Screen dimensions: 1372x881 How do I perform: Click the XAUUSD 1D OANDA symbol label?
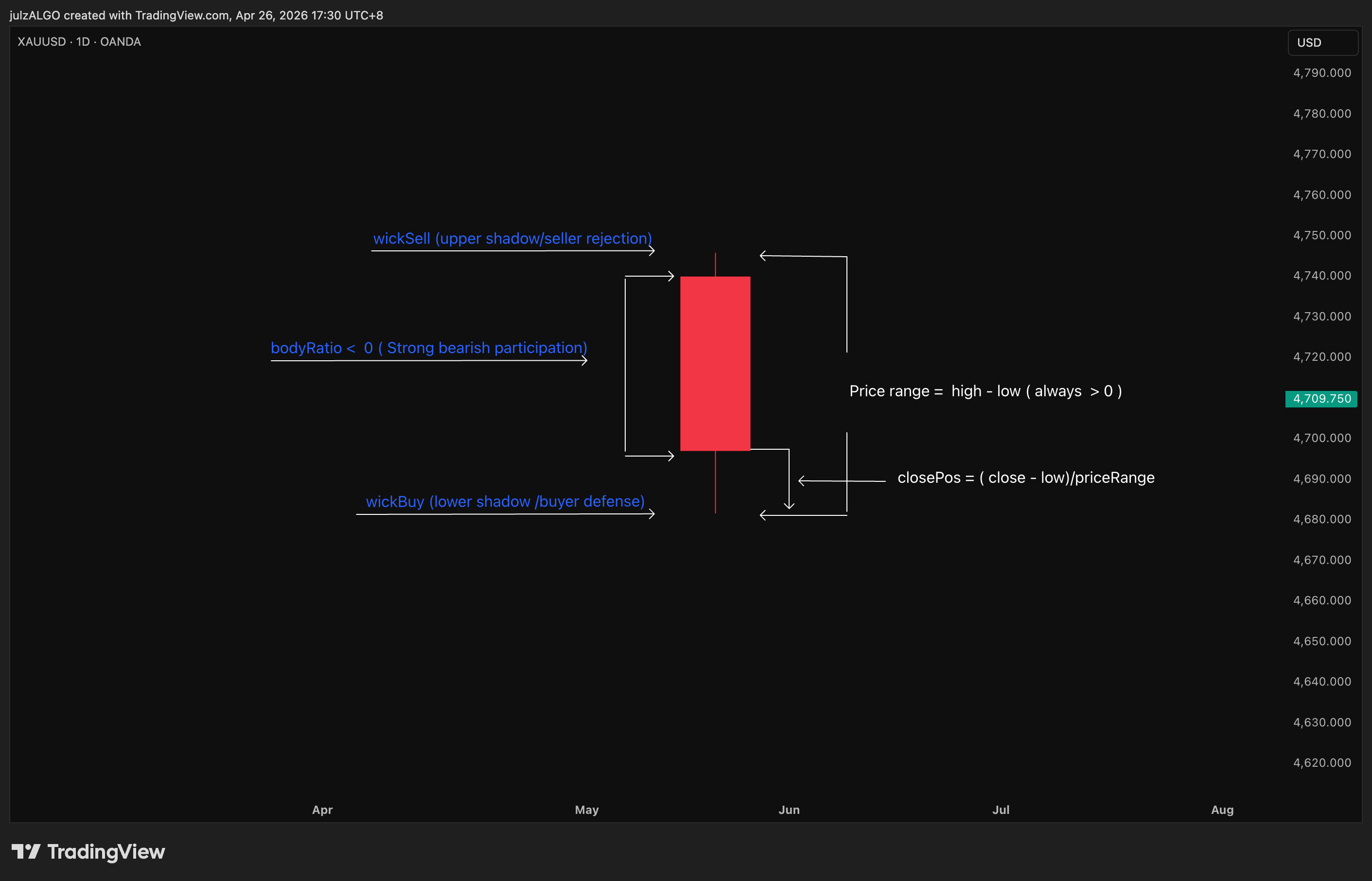click(79, 42)
